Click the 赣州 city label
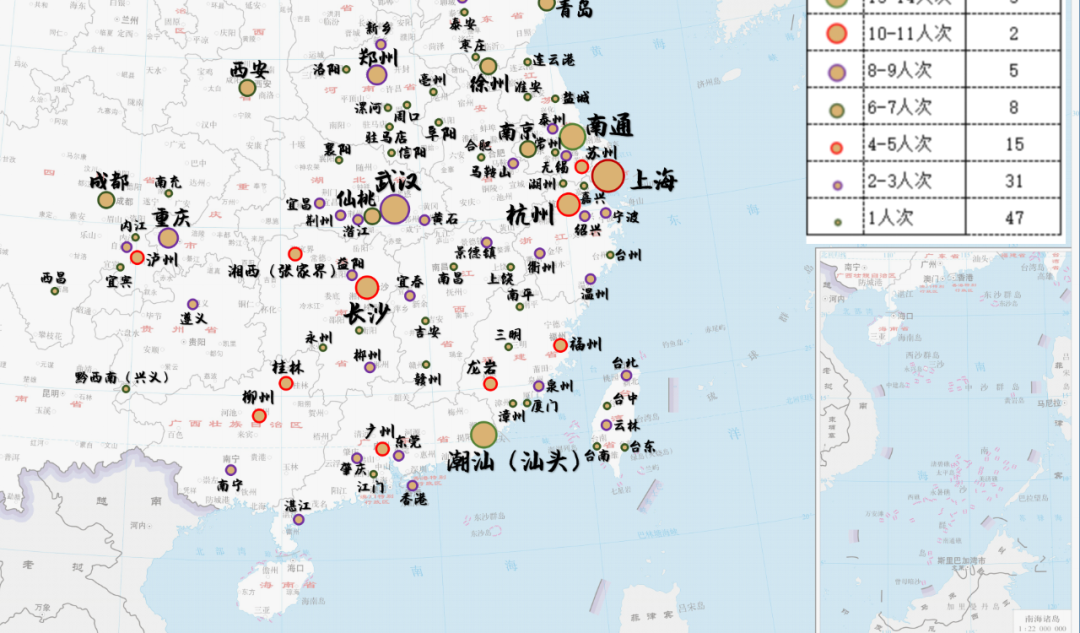Viewport: 1080px width, 633px height. [x=428, y=379]
